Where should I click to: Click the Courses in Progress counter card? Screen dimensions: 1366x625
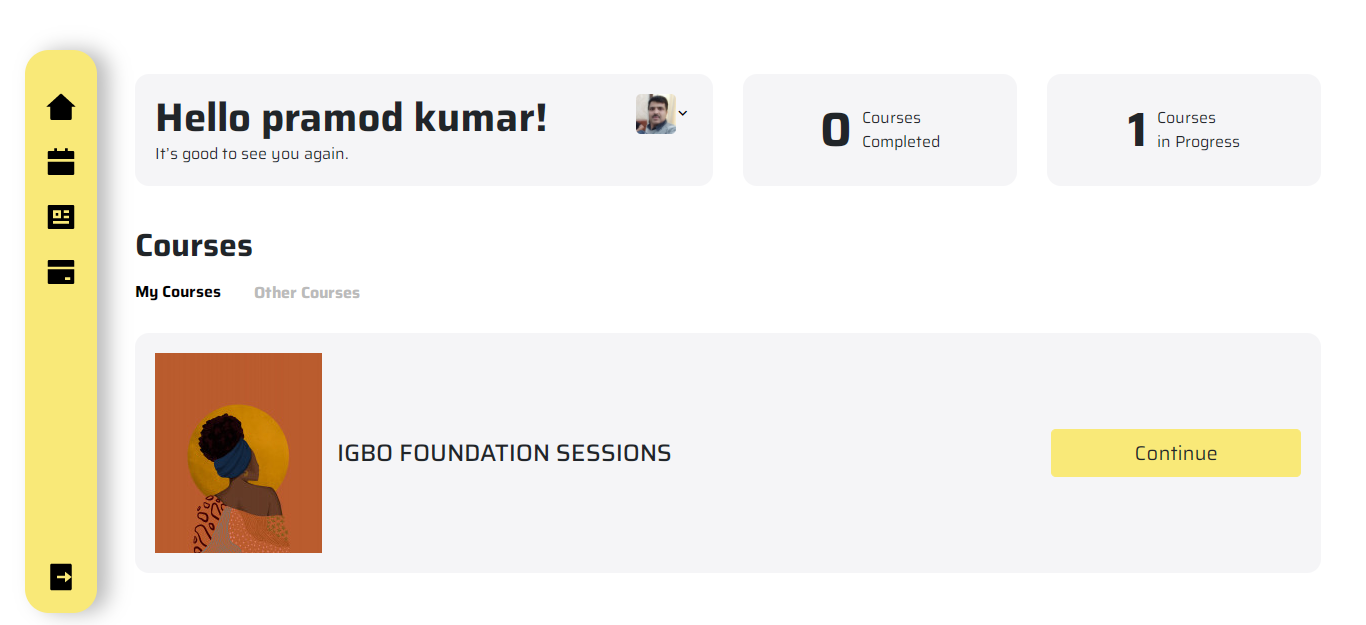(x=1184, y=130)
